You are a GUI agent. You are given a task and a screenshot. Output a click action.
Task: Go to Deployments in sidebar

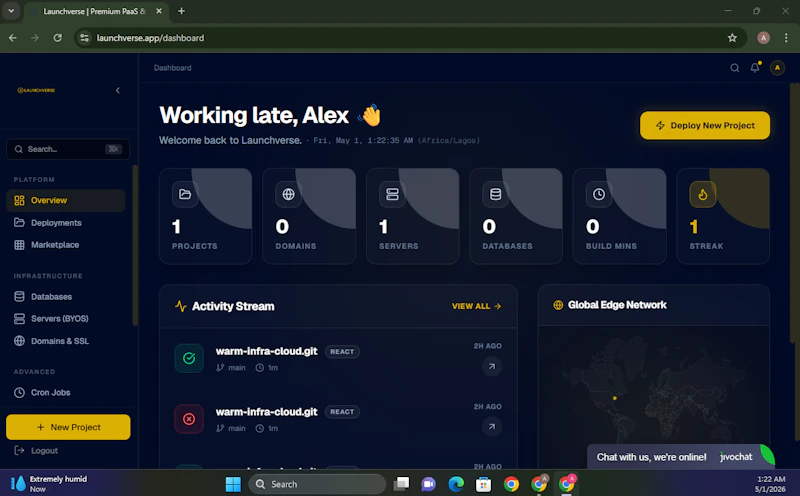coord(66,222)
